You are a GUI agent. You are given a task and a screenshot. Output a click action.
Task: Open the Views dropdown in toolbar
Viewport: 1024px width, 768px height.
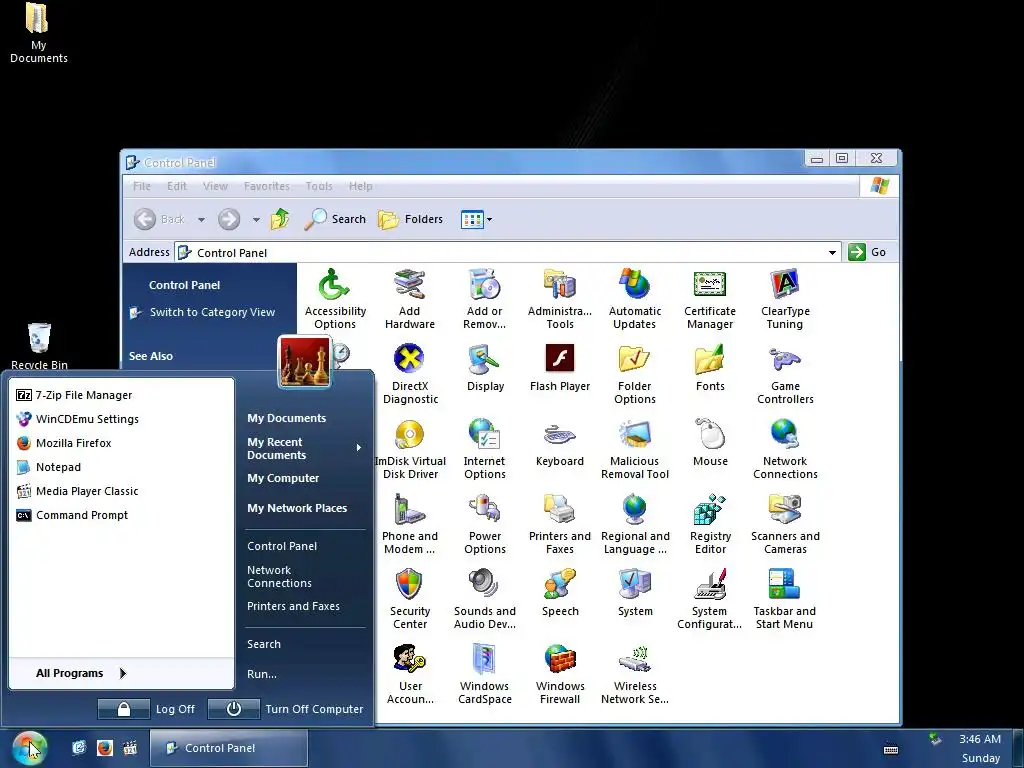(477, 219)
